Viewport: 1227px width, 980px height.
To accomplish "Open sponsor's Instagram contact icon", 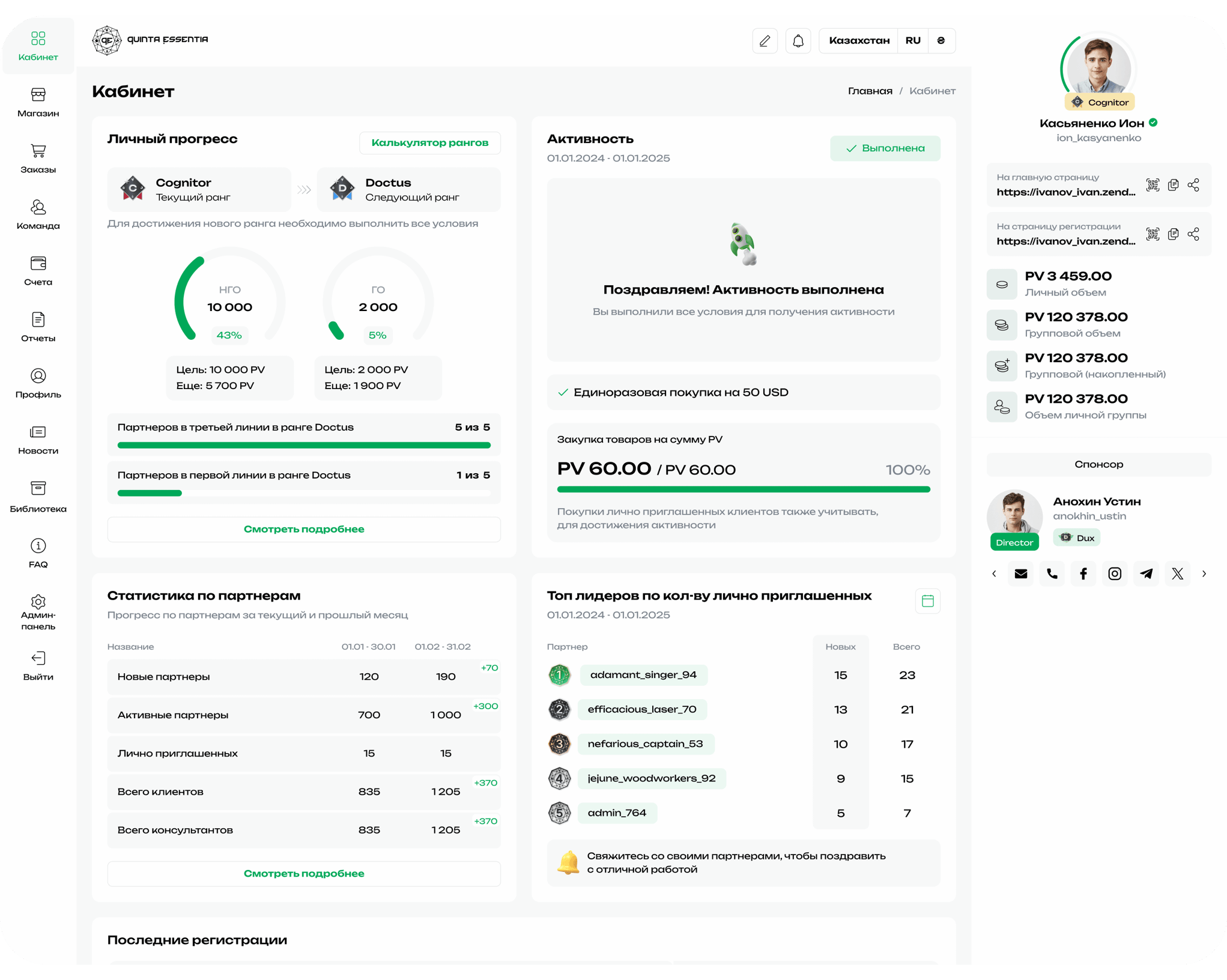I will (x=1114, y=573).
